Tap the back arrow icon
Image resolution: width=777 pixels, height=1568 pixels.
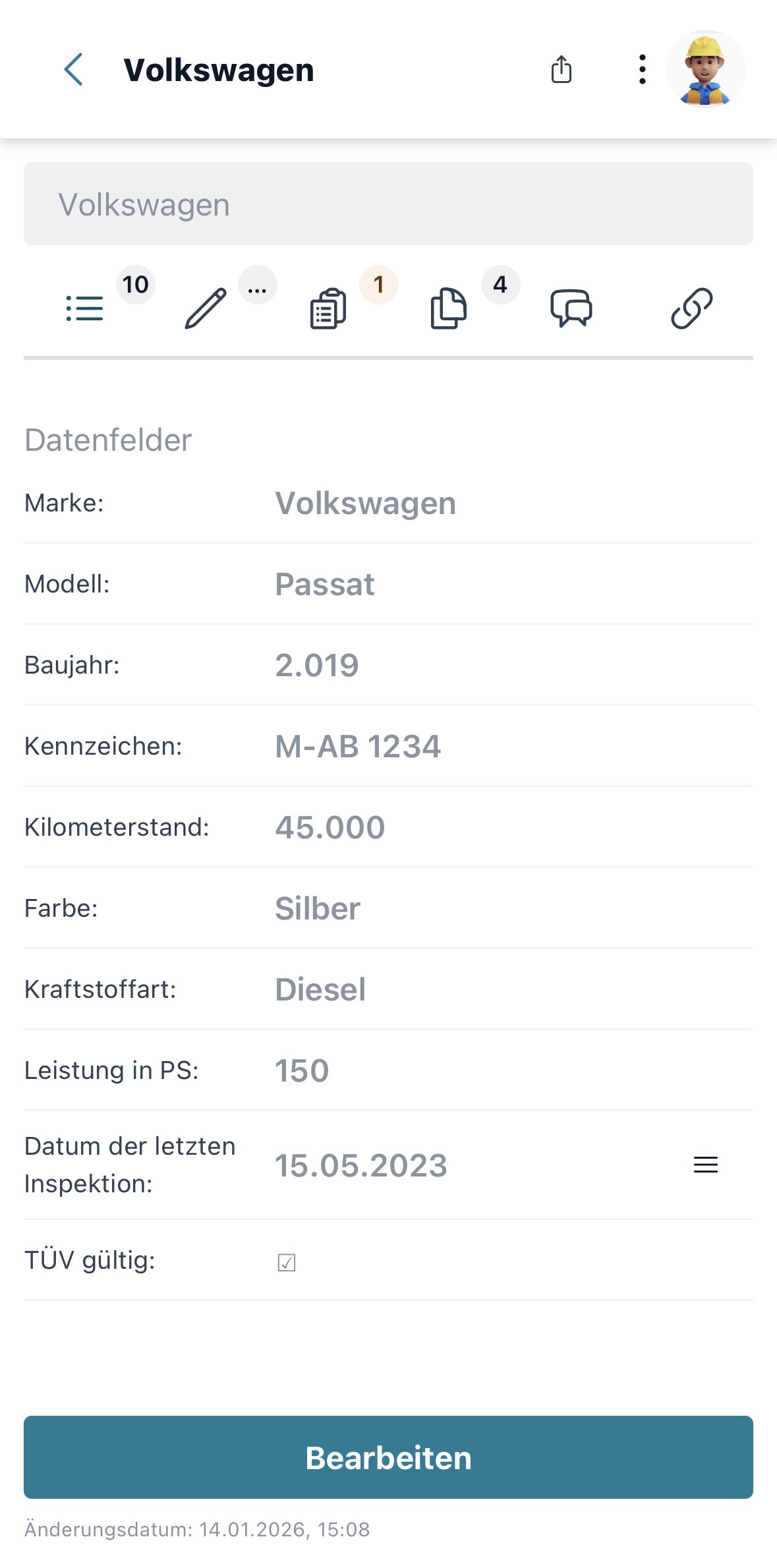click(x=73, y=69)
